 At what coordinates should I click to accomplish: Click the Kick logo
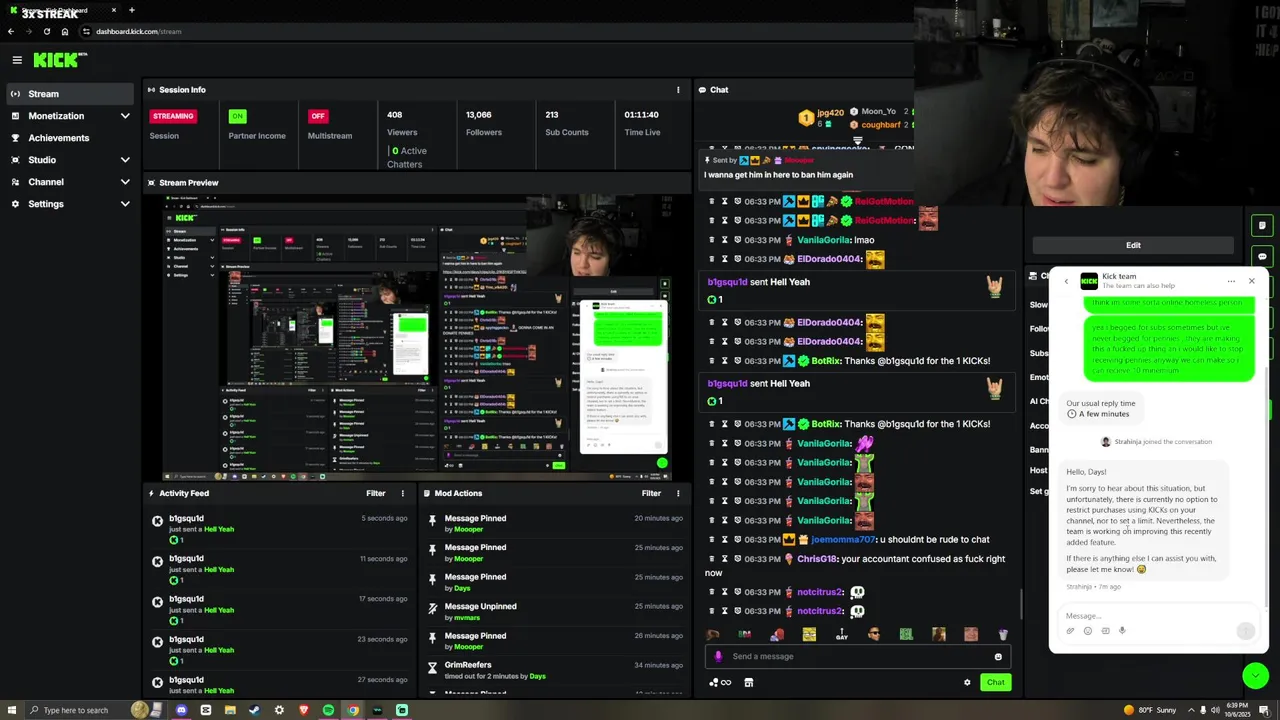pos(60,60)
